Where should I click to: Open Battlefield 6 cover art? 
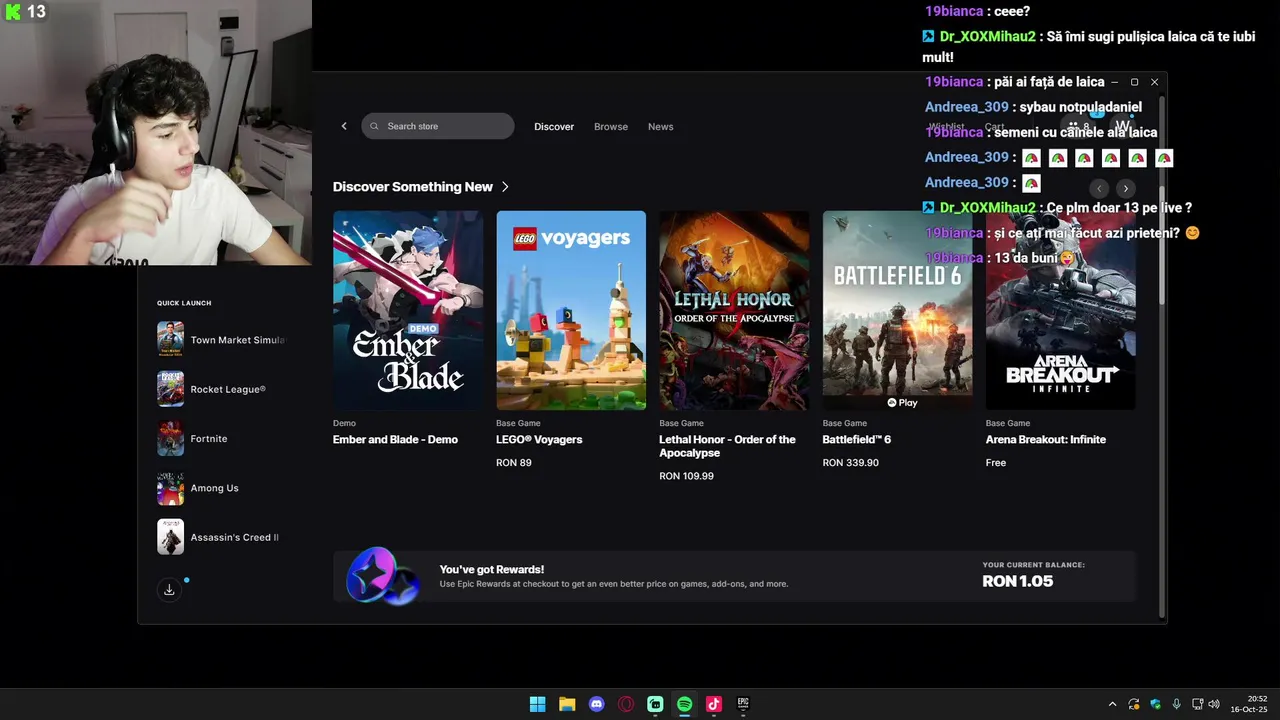point(897,310)
